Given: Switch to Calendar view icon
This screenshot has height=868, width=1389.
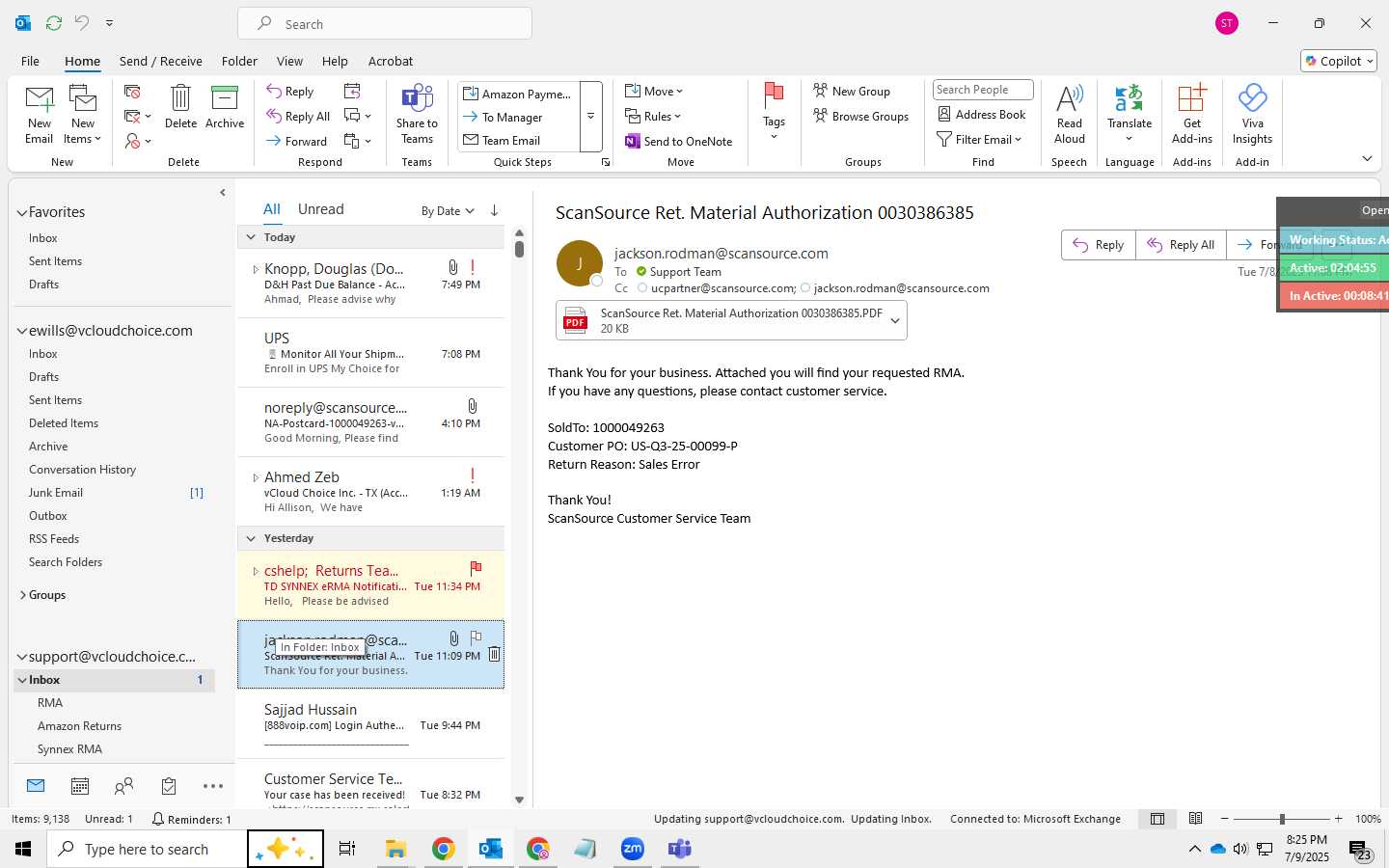Looking at the screenshot, I should click(x=80, y=786).
